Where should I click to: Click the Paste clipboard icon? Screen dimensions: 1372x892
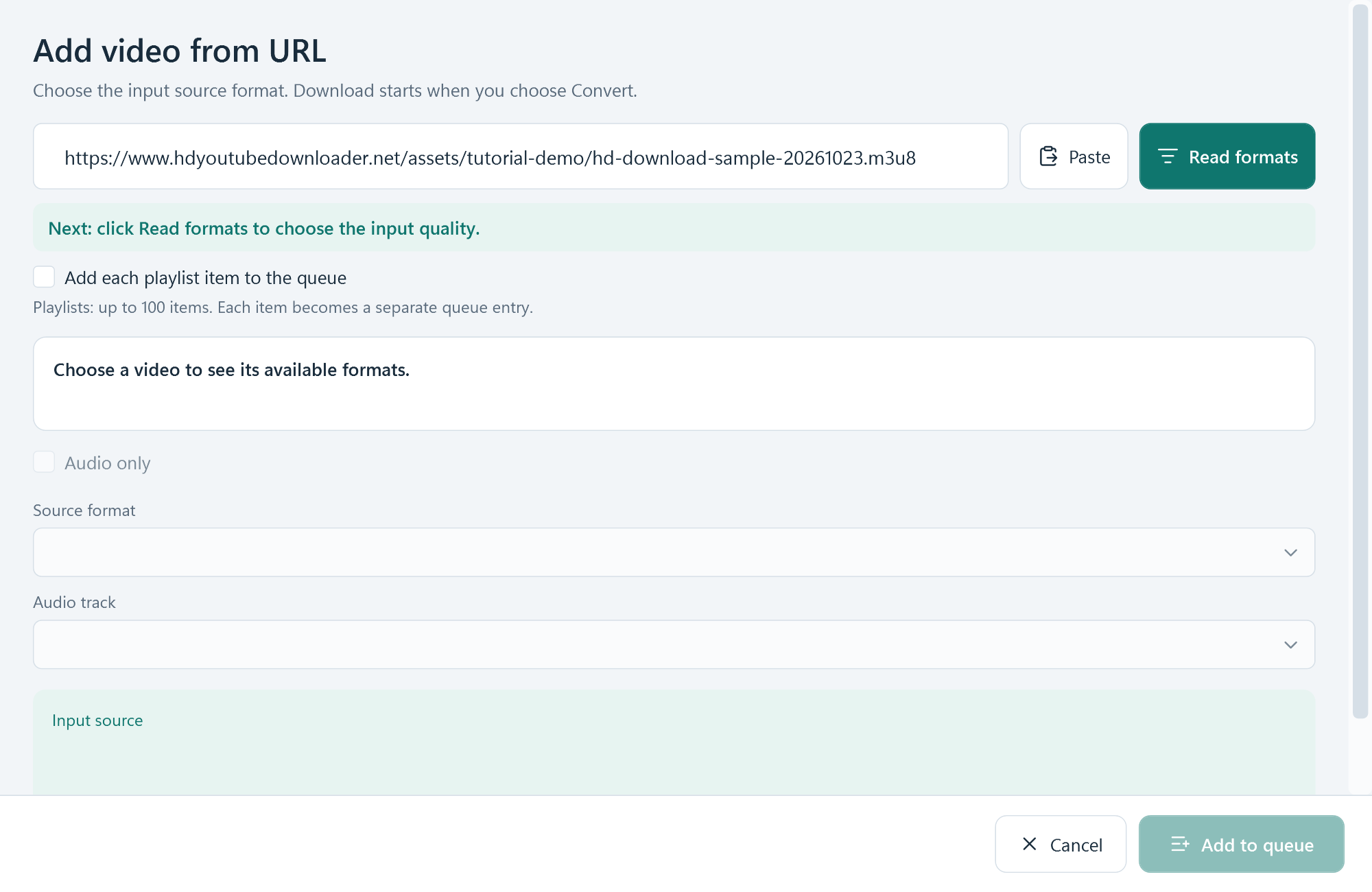1048,157
